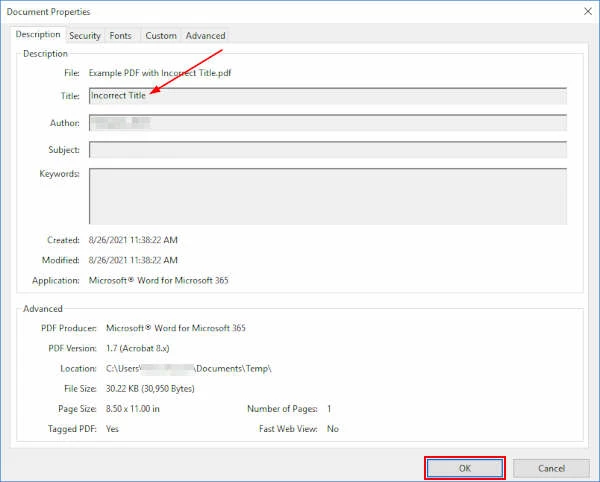Click the PDF Version '1.7 (Acrobat 8.x)'

[x=137, y=348]
